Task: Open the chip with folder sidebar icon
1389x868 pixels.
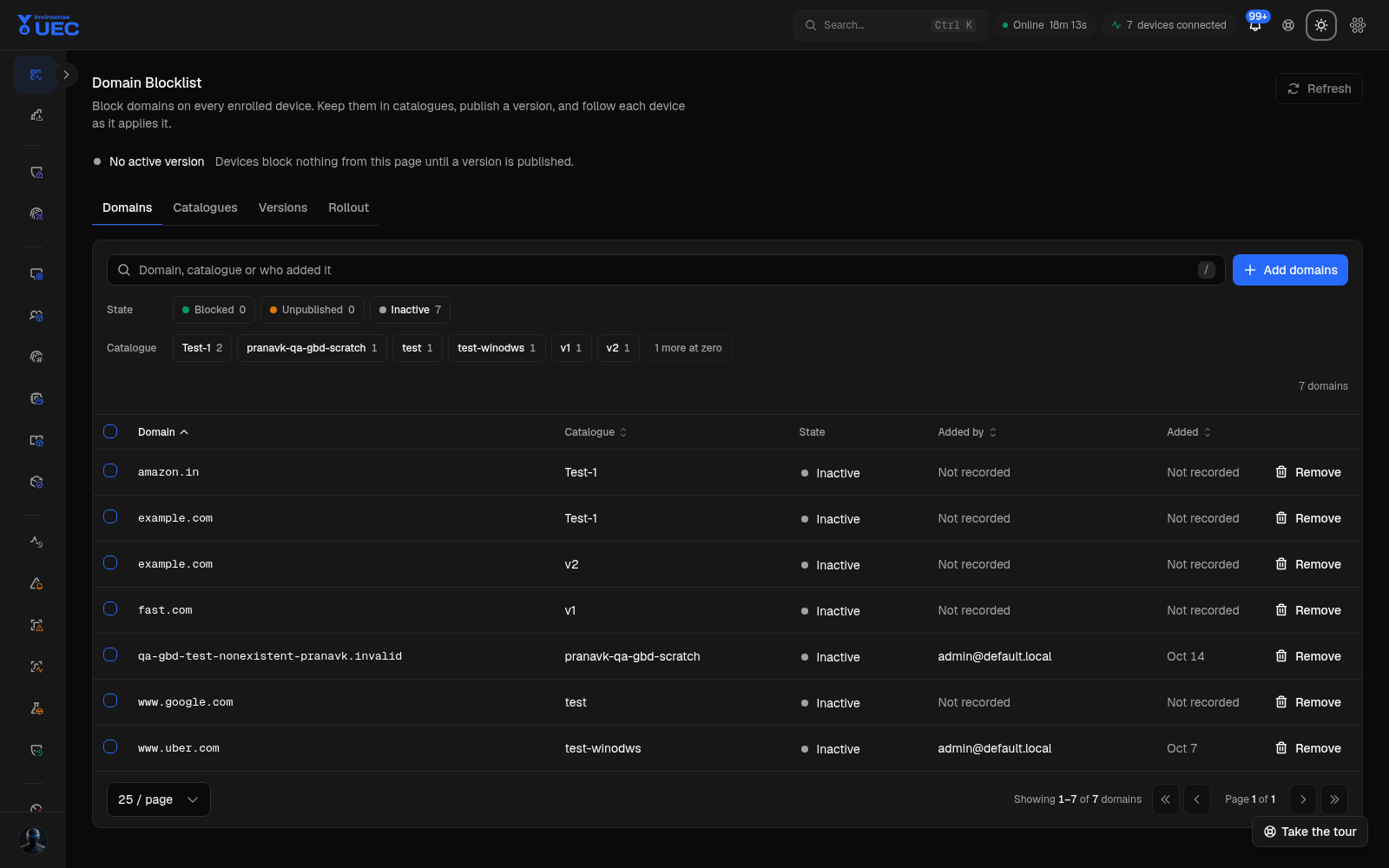Action: pyautogui.click(x=36, y=398)
